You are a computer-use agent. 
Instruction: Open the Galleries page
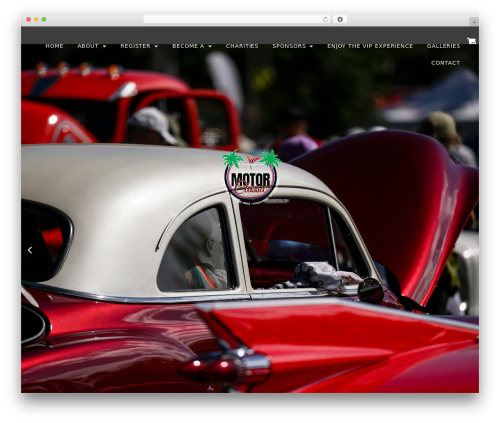[443, 46]
